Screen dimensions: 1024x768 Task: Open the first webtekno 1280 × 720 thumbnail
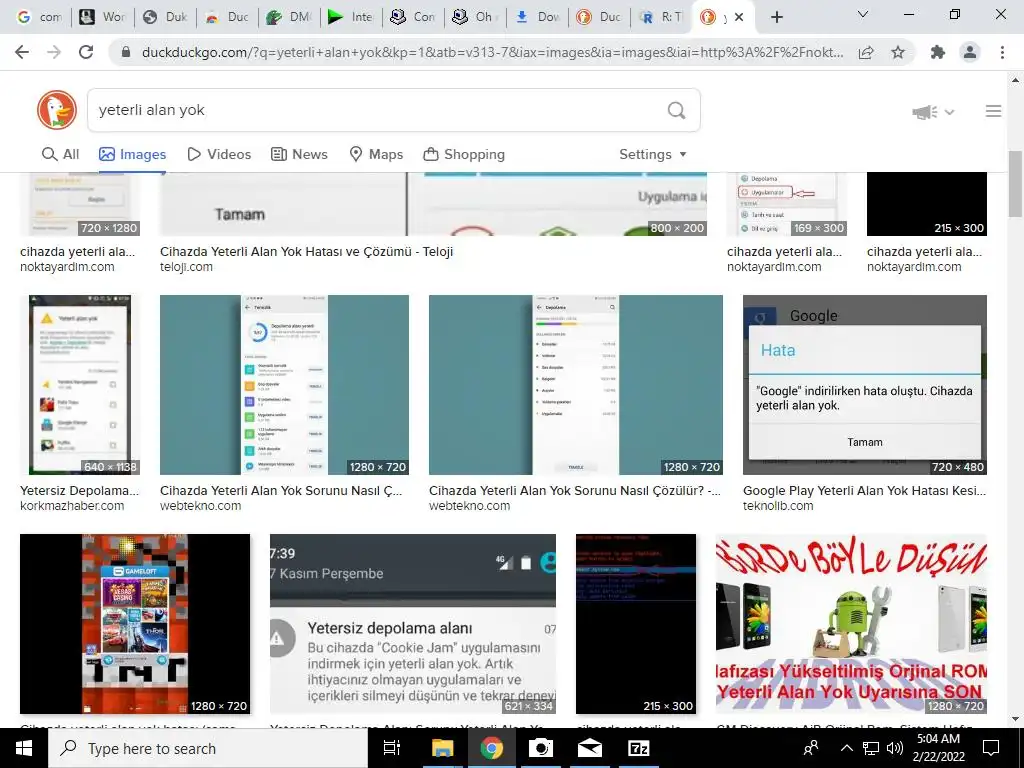tap(284, 385)
